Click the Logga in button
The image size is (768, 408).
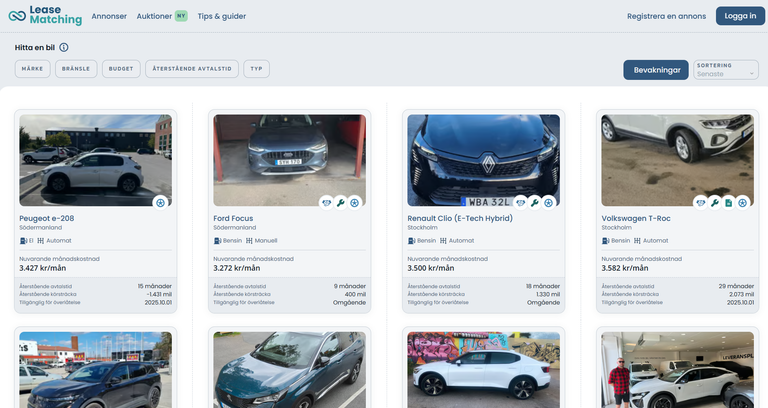pyautogui.click(x=740, y=16)
